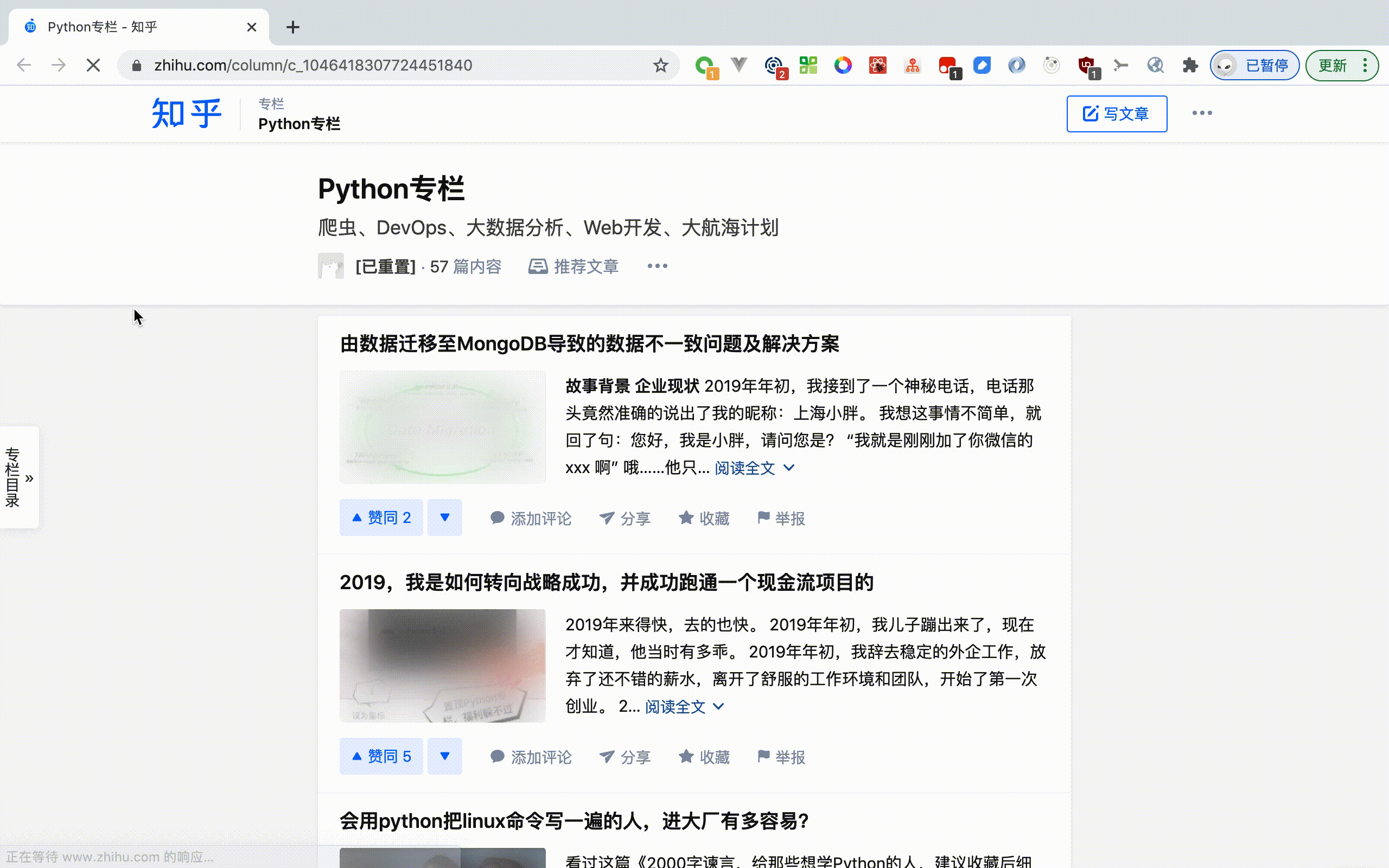Open the Chrome extensions puzzle menu
This screenshot has width=1389, height=868.
pos(1190,65)
